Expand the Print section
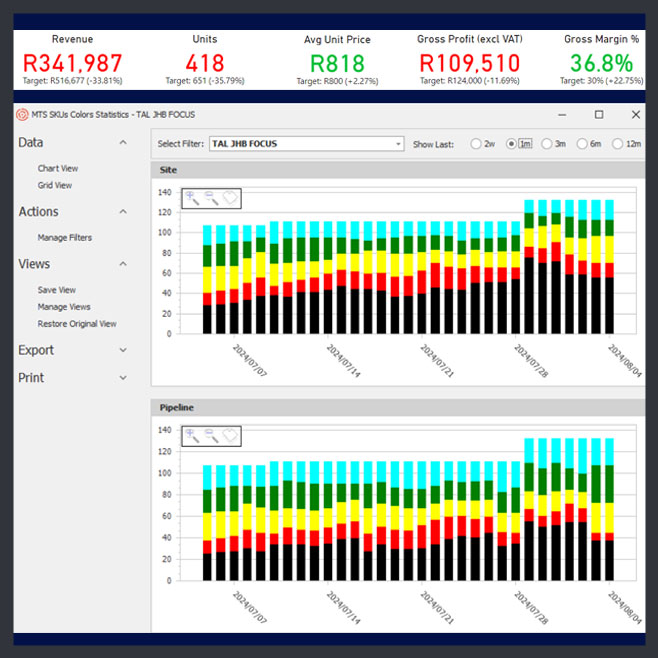The image size is (658, 658). click(123, 378)
